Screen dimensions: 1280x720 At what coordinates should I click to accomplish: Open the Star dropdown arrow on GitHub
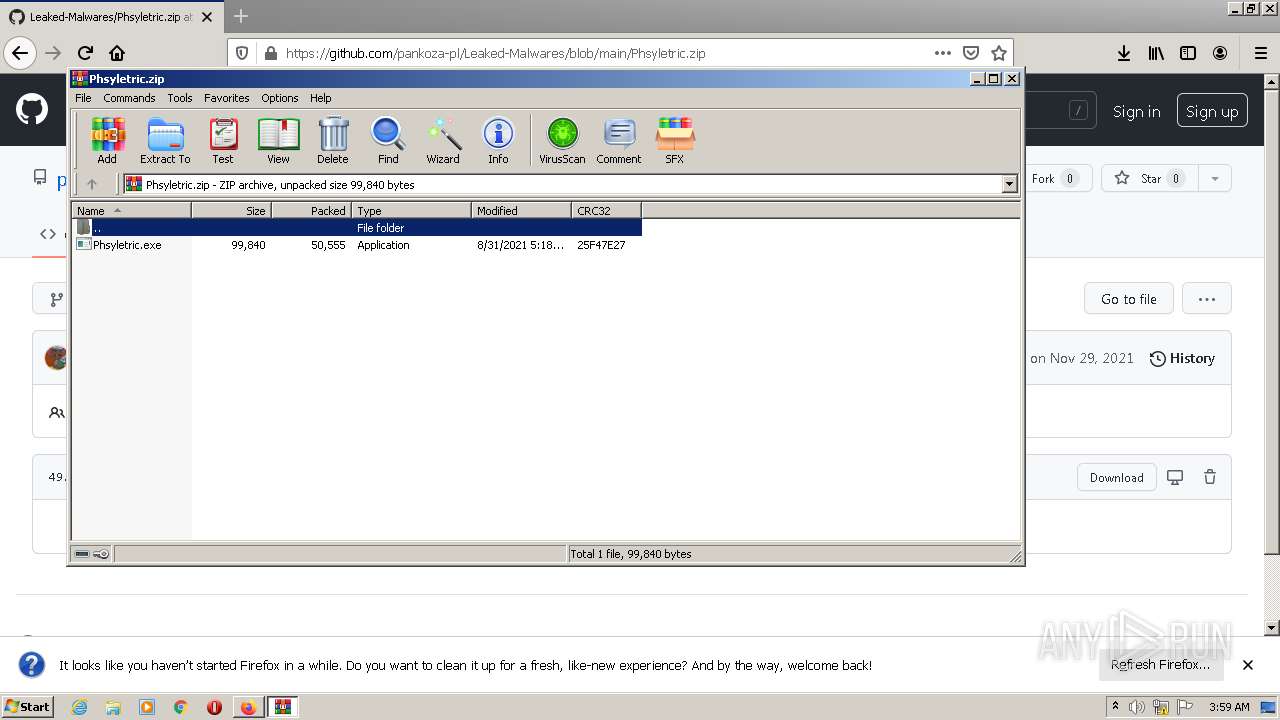pyautogui.click(x=1214, y=178)
